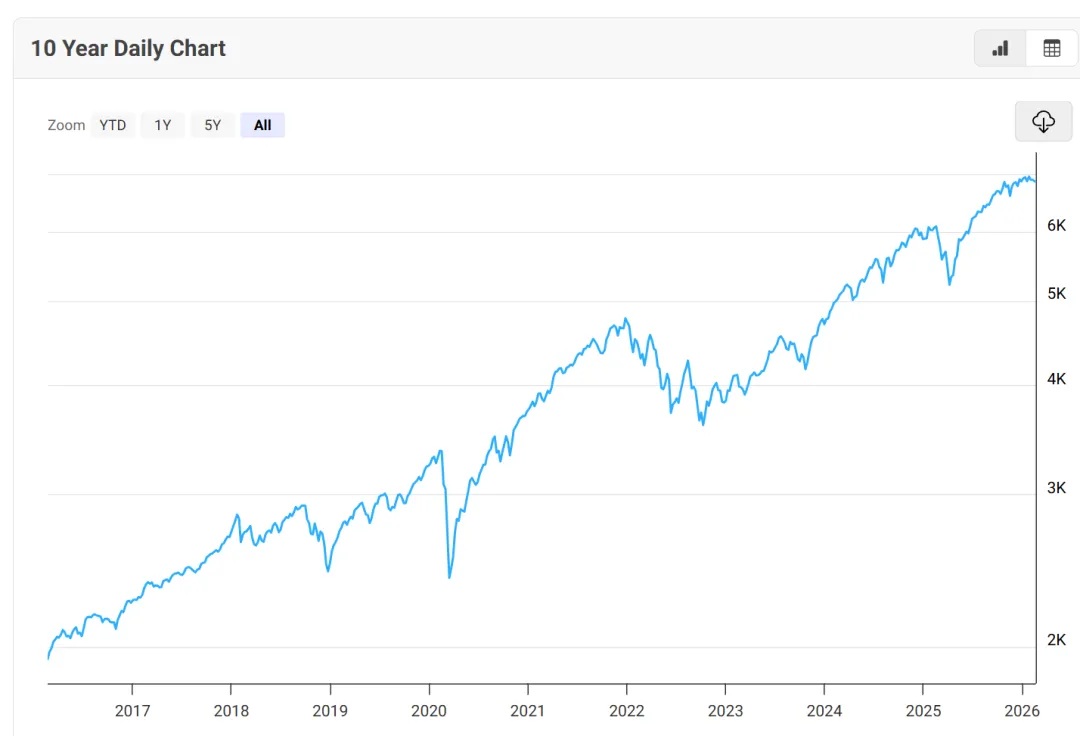
Task: Click the 6K y-axis label
Action: point(1056,225)
